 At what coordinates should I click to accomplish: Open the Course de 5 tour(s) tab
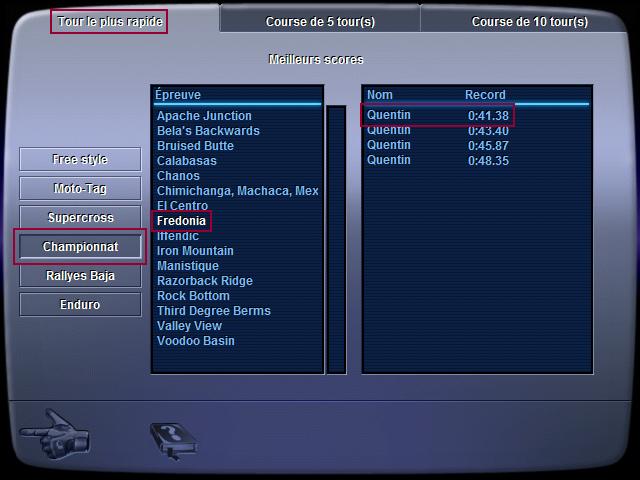(x=320, y=21)
